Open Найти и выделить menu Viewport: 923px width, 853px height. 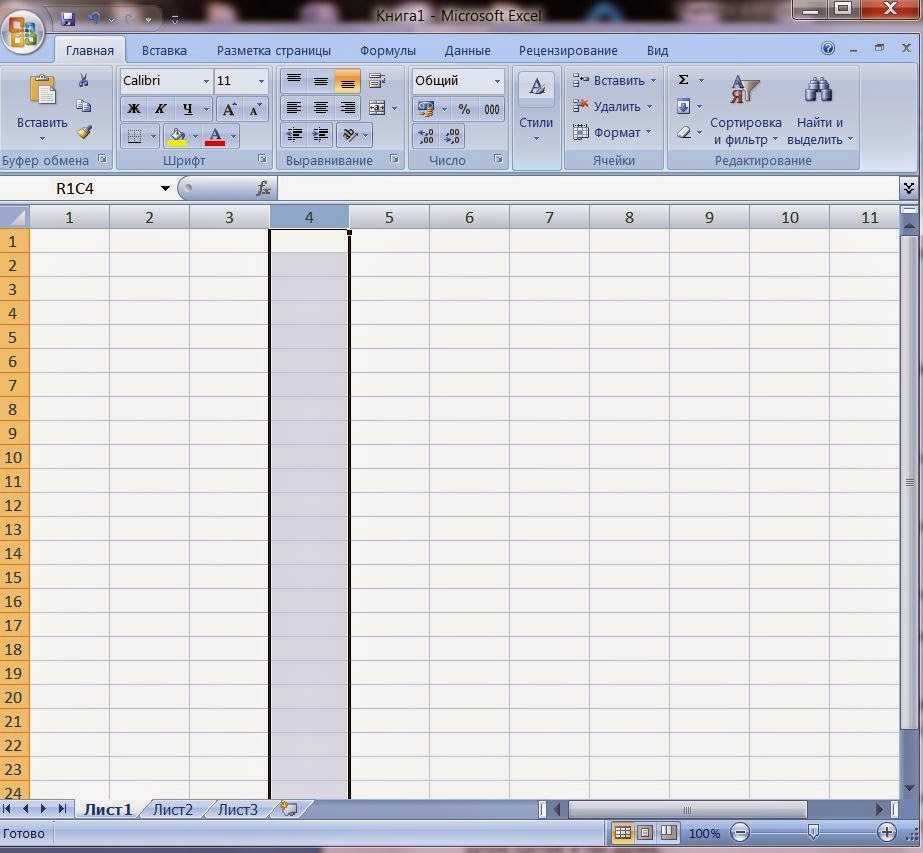click(819, 109)
